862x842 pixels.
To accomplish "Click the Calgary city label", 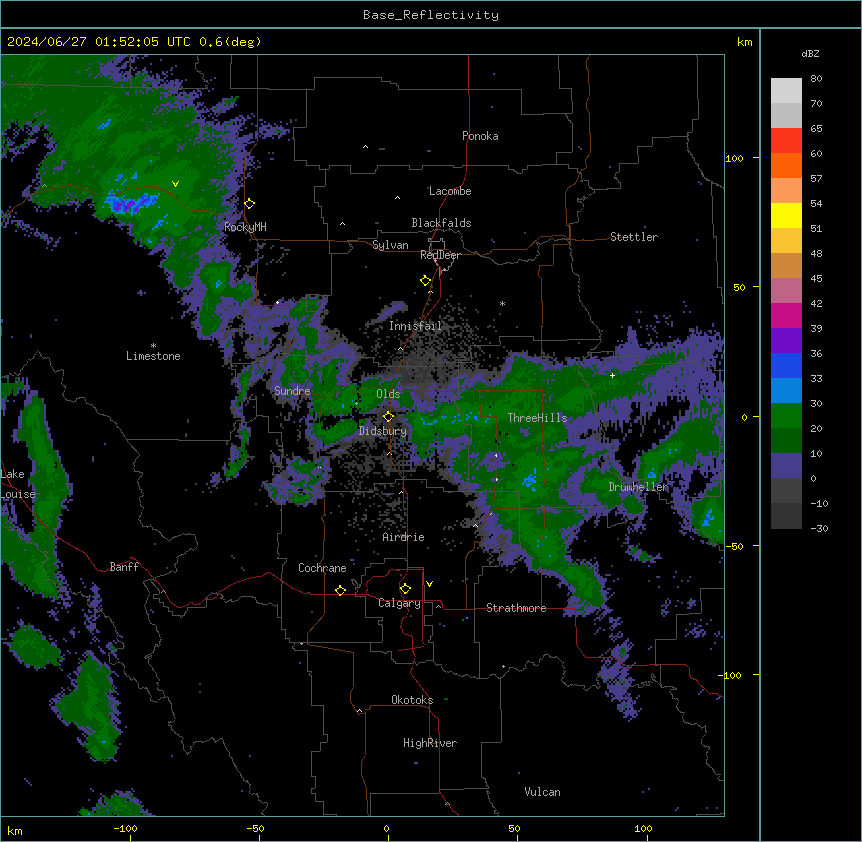I will (399, 603).
